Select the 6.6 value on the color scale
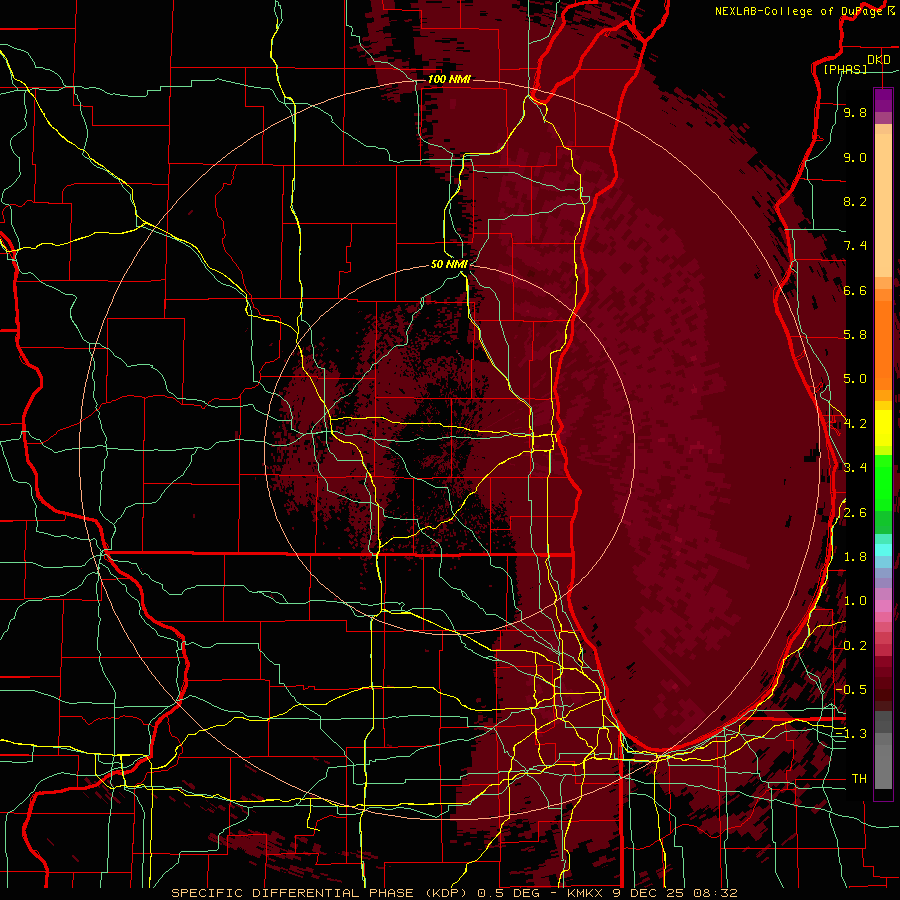Image resolution: width=900 pixels, height=900 pixels. point(855,291)
